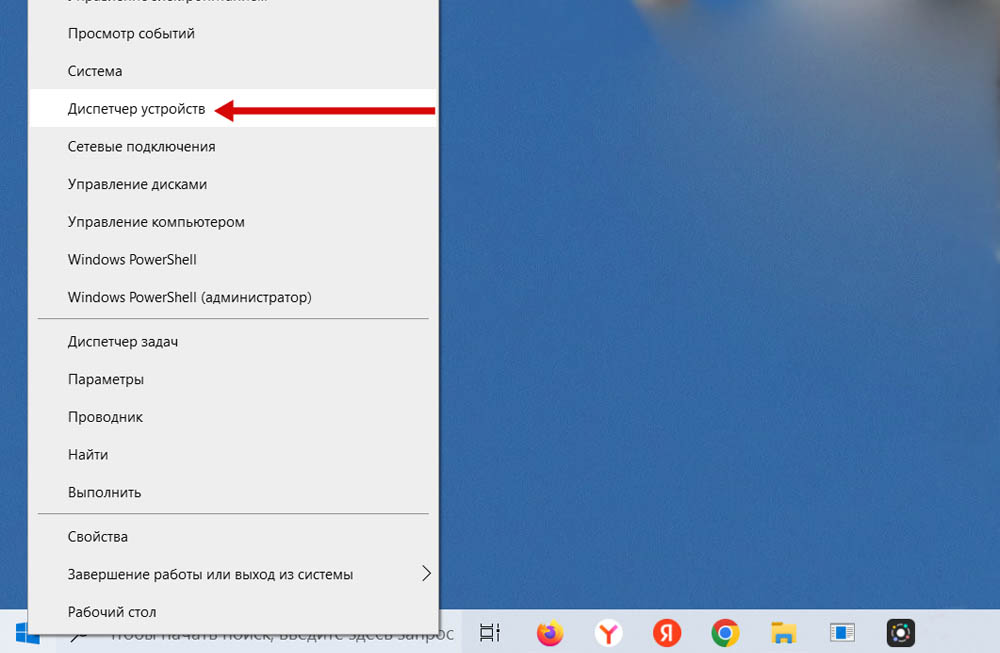Show the desktop via Рабочий стол
Screen dimensions: 1000x653
tap(233, 612)
